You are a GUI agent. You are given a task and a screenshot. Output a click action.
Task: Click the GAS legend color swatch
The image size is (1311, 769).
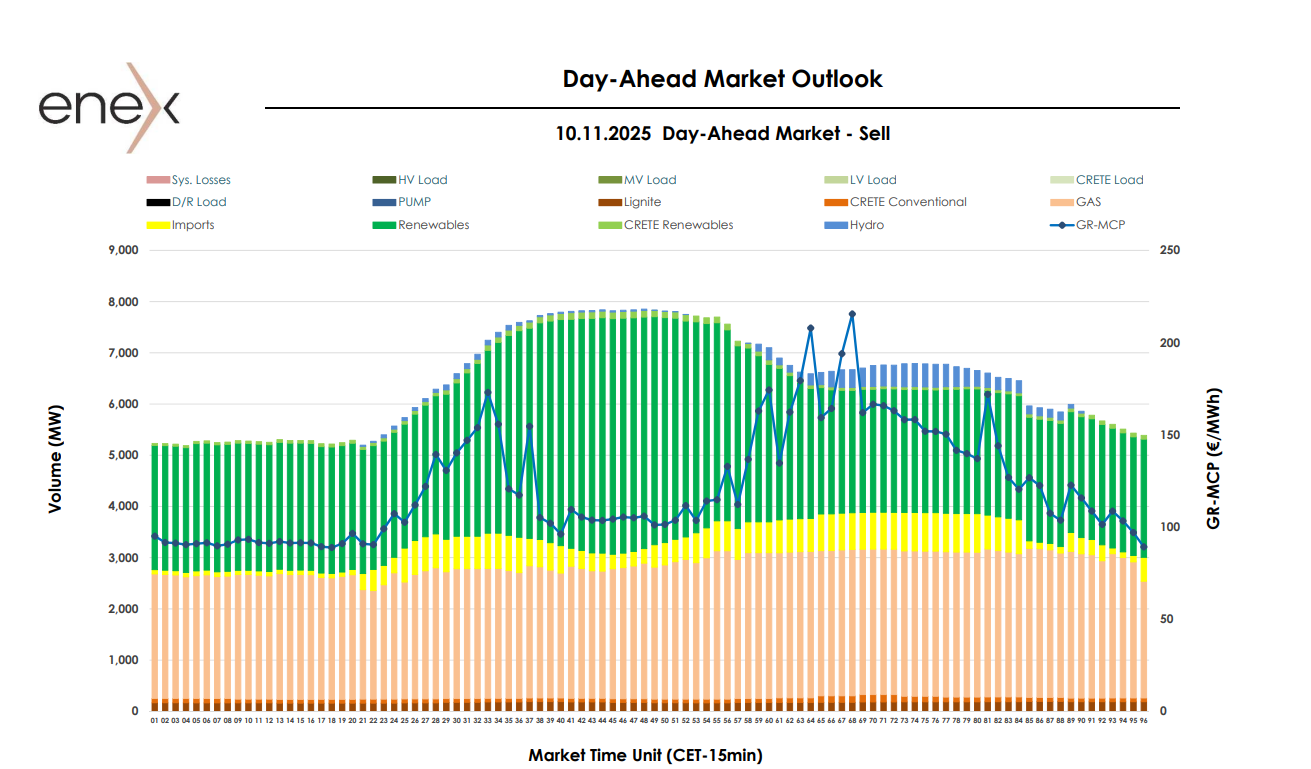(1060, 202)
